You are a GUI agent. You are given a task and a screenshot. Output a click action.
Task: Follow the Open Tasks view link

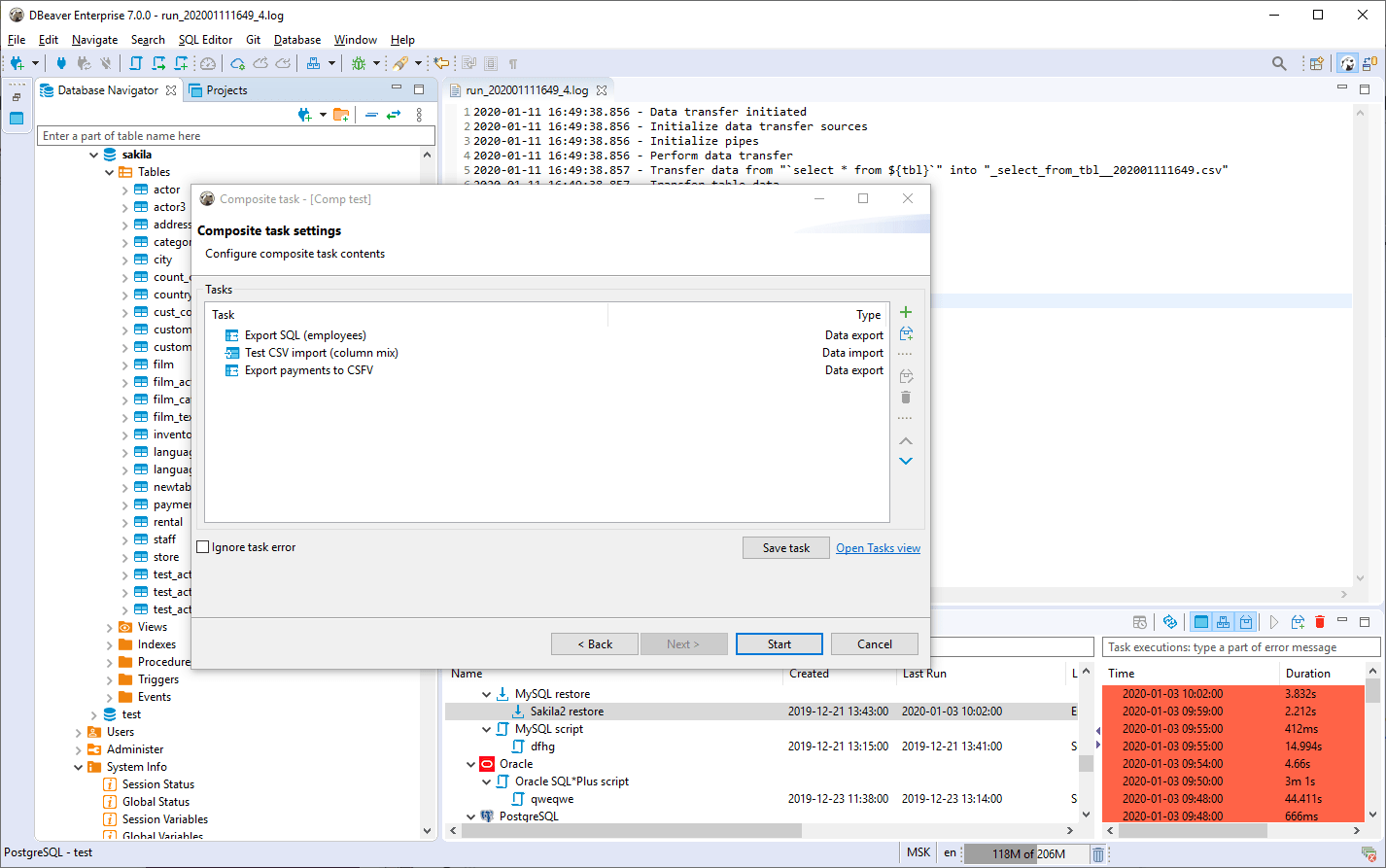tap(878, 548)
